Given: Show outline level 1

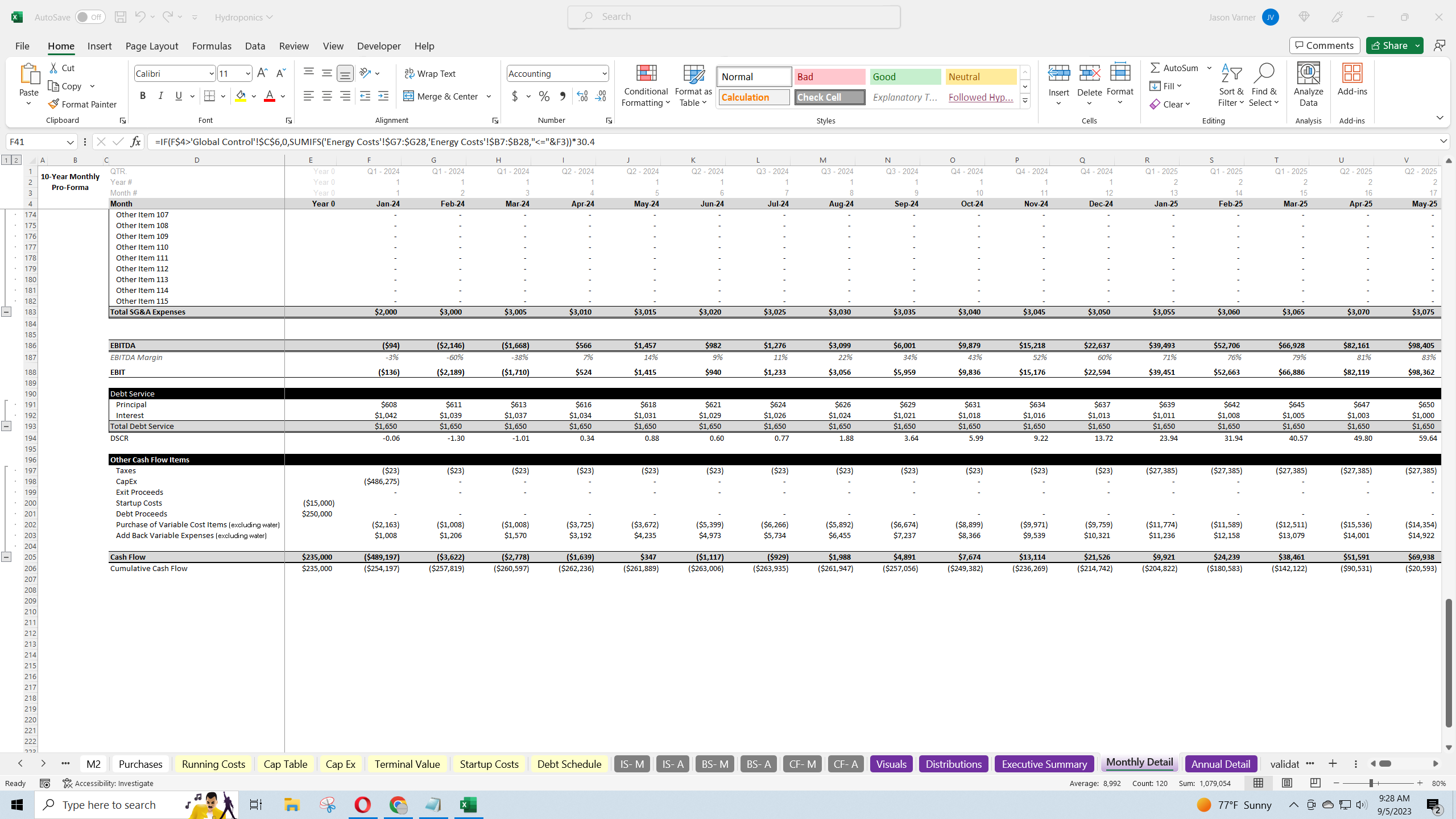Looking at the screenshot, I should (6, 160).
